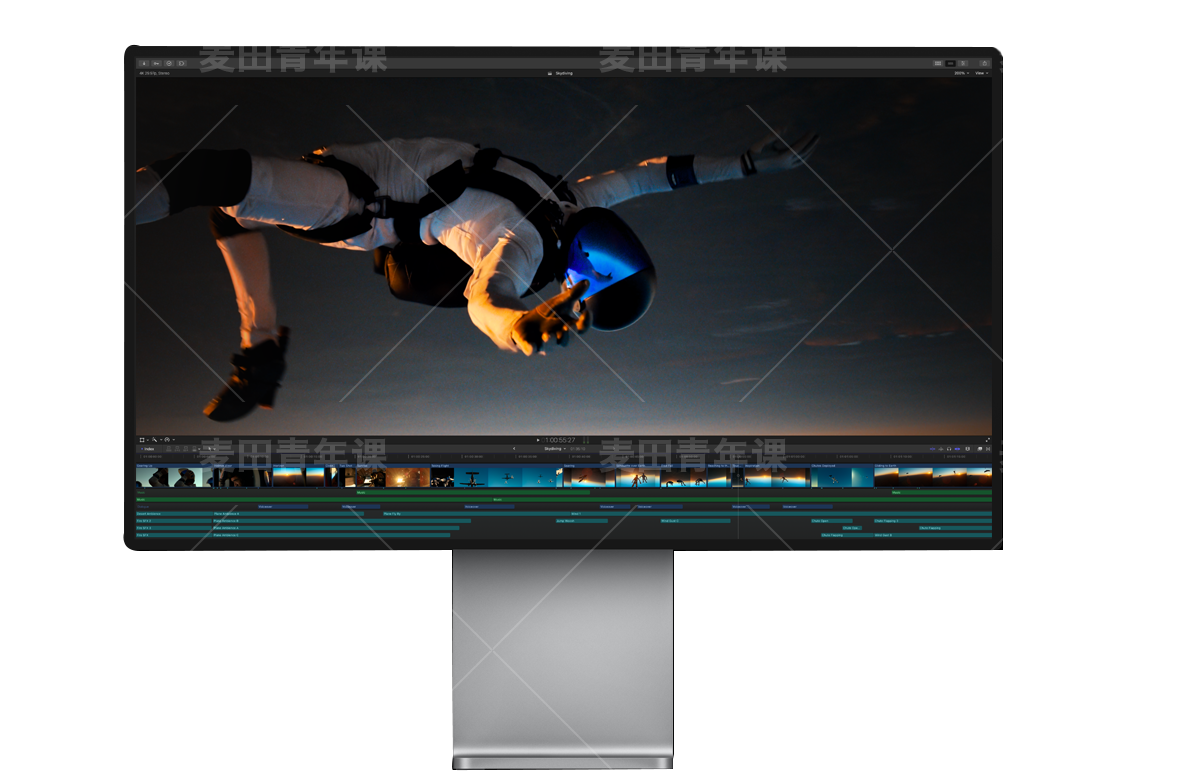Show background tasks with the checkmark circle icon

169,64
